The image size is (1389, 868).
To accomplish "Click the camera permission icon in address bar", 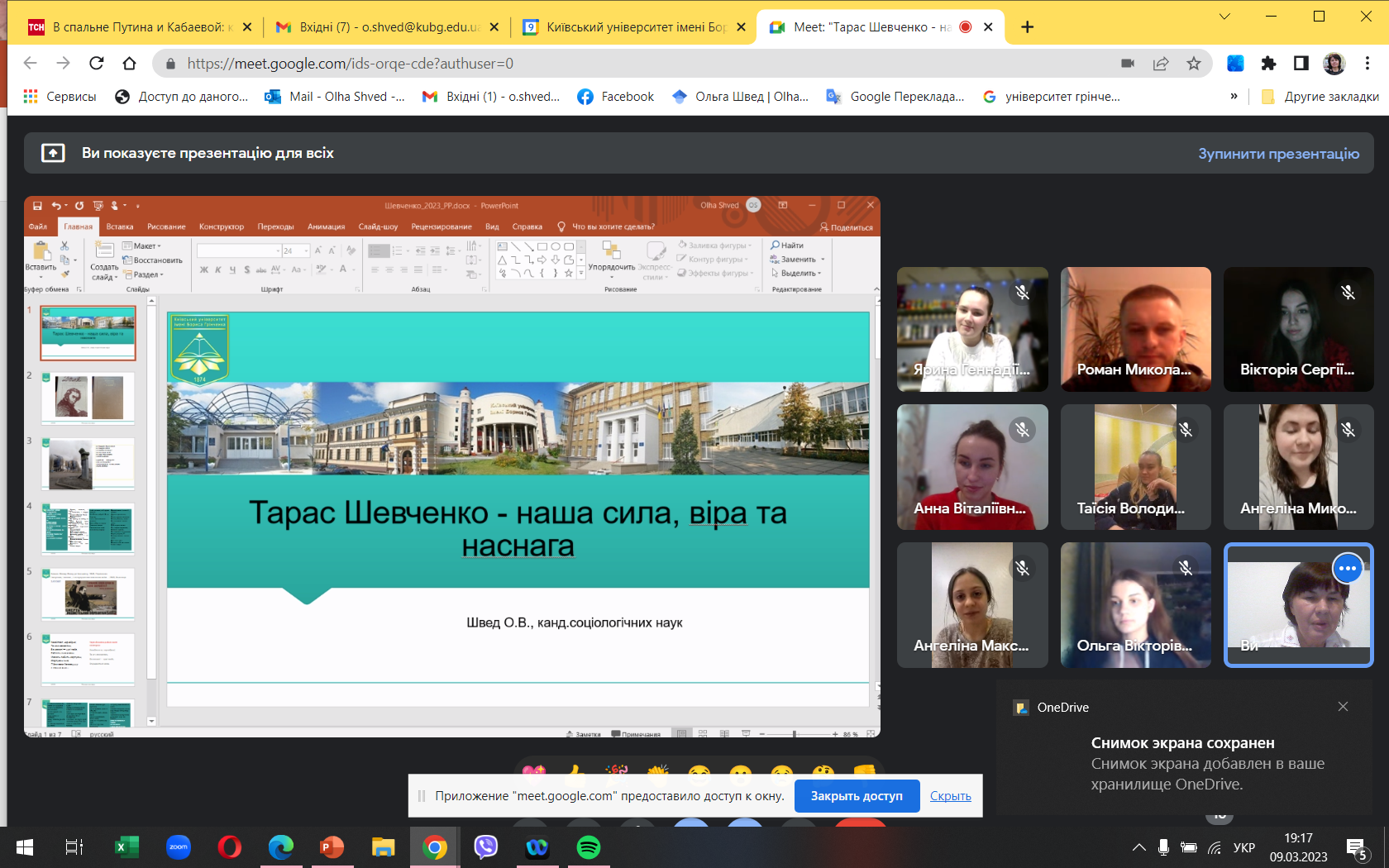I will [1128, 64].
